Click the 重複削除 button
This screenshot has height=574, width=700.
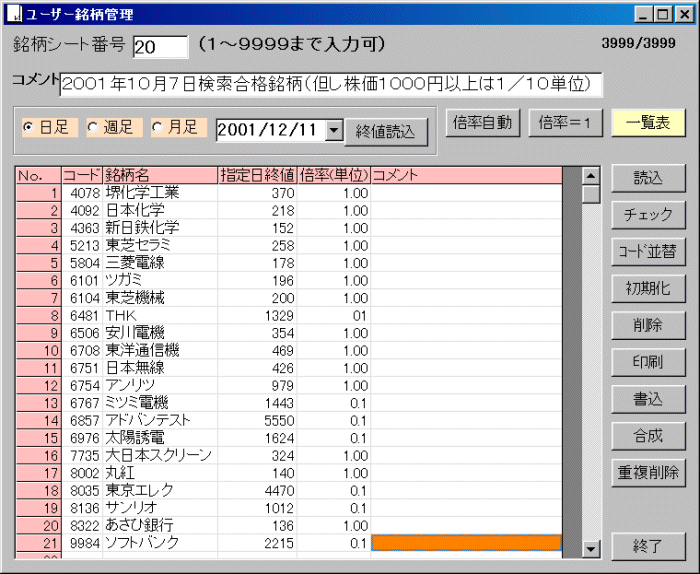(x=648, y=473)
